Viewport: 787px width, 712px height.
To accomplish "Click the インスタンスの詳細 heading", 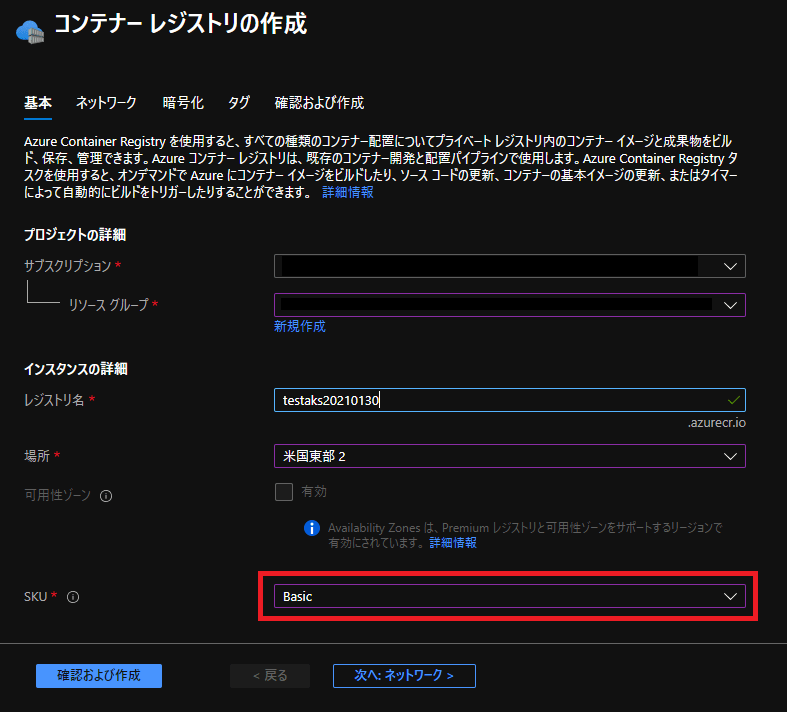I will click(76, 369).
